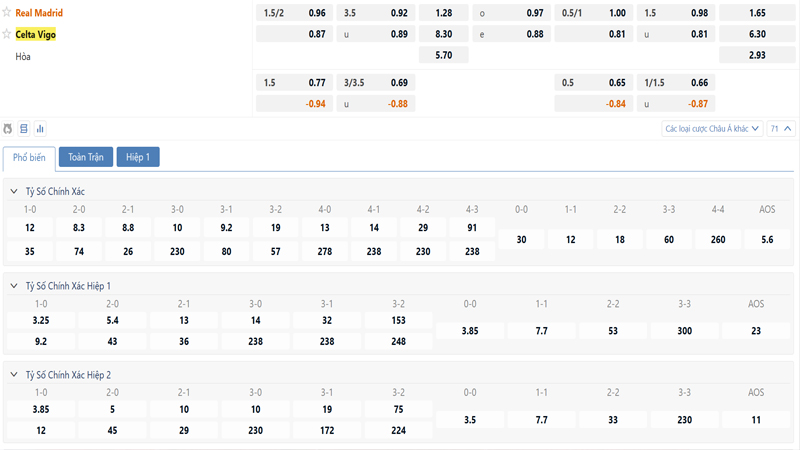This screenshot has height=450, width=800.
Task: Click the Celta Vigo team name
Action: pos(35,34)
